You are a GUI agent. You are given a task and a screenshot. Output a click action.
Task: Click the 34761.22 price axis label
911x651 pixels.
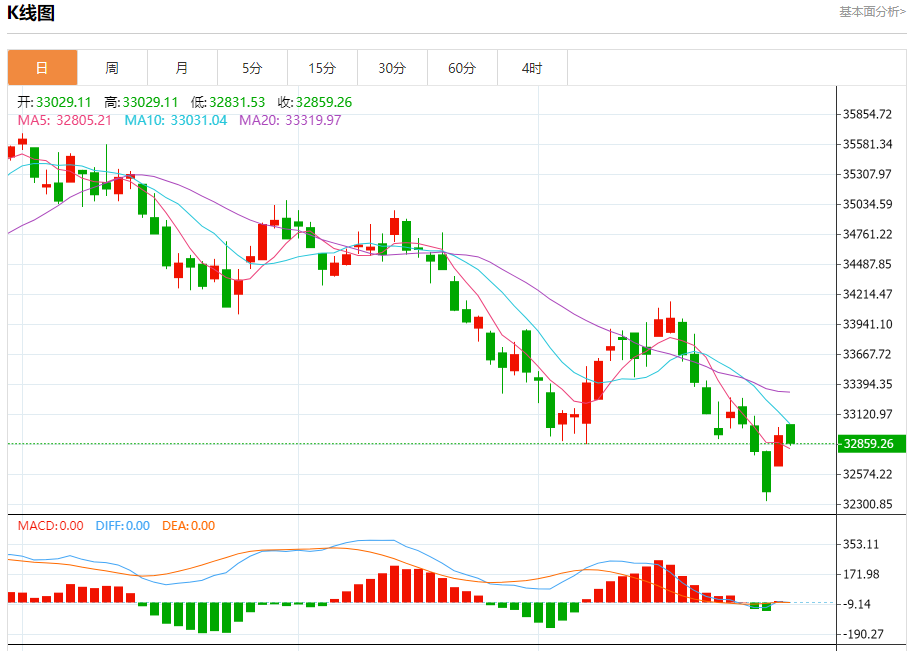[867, 234]
